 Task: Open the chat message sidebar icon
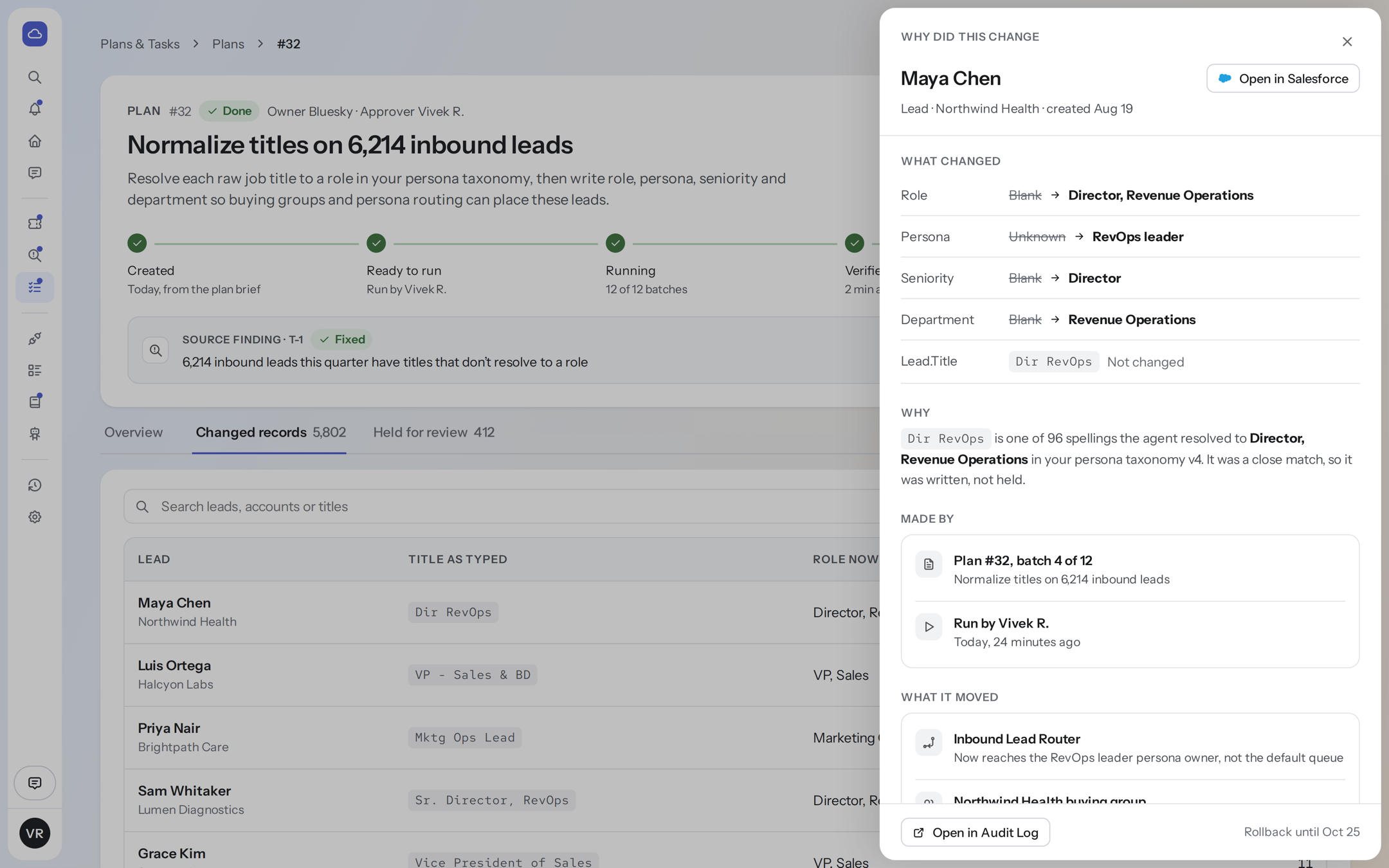click(35, 173)
